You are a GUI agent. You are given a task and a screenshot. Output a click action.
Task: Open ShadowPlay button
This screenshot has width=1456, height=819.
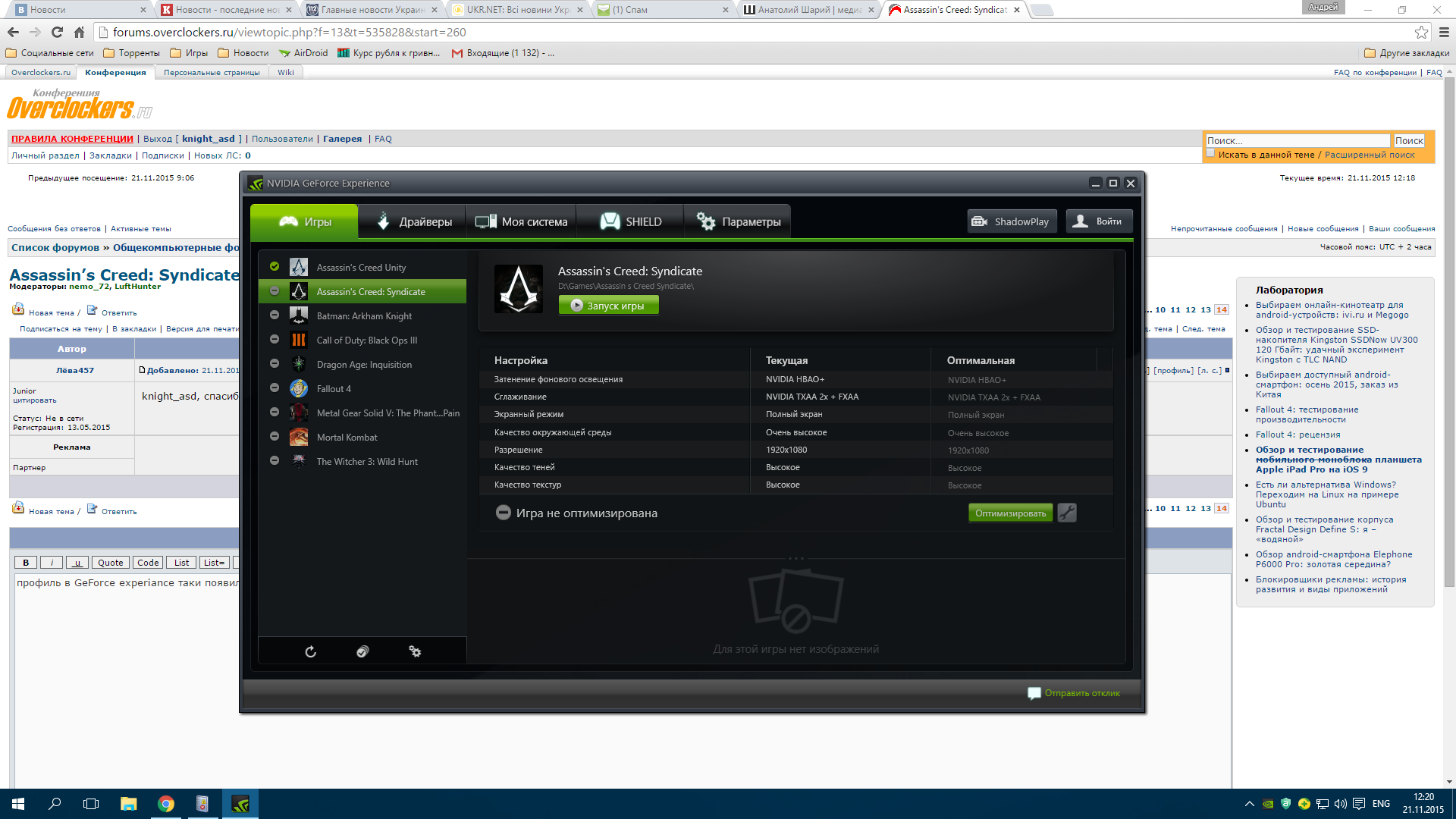(1012, 221)
